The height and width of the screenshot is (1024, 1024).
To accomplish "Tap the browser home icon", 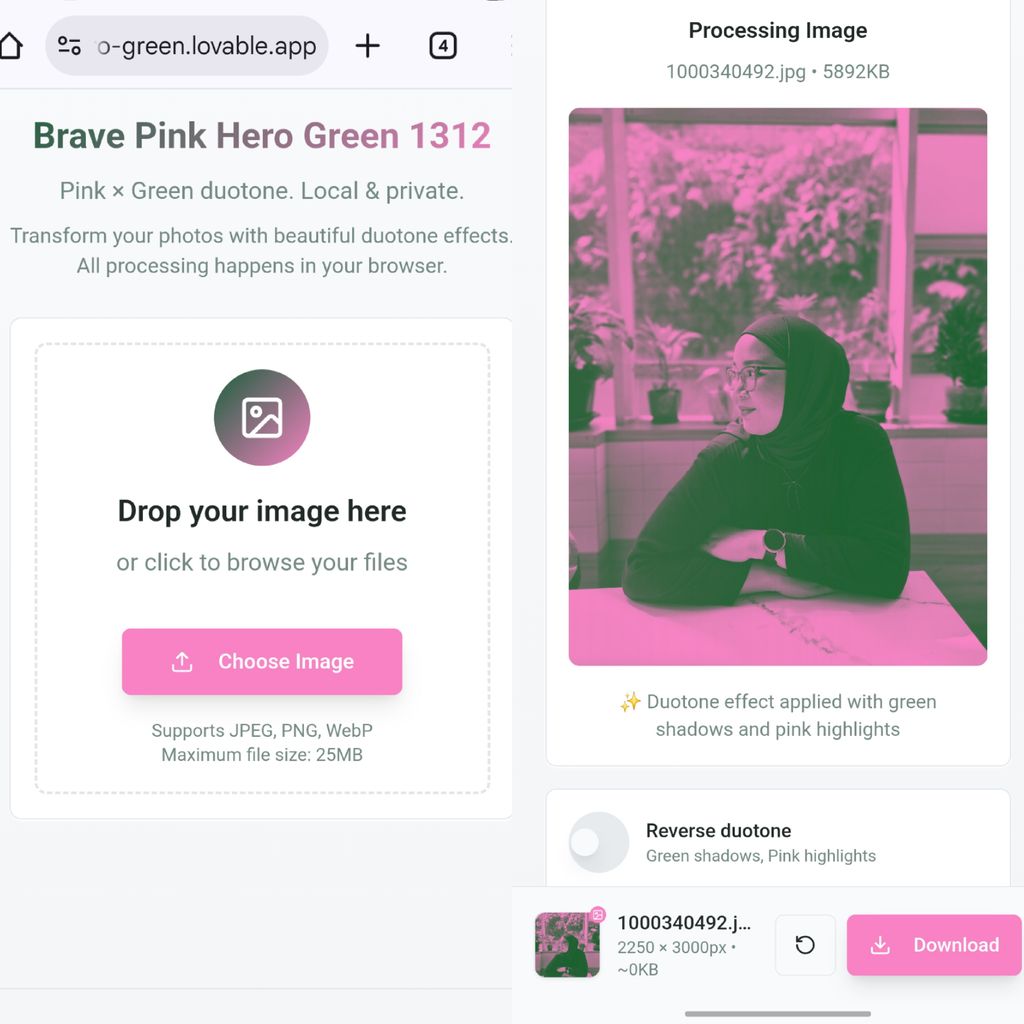I will (10, 46).
